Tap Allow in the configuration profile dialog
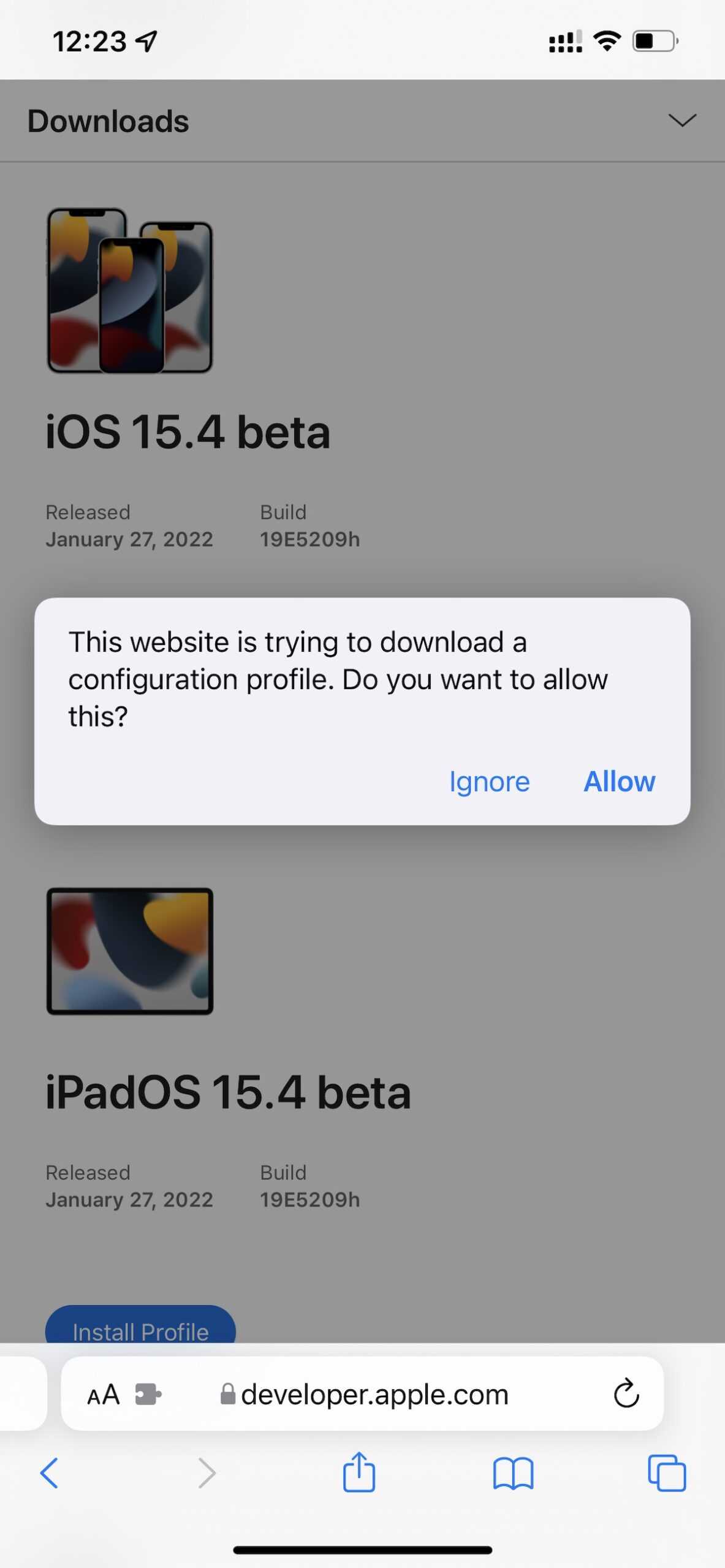Viewport: 725px width, 1568px height. click(619, 782)
